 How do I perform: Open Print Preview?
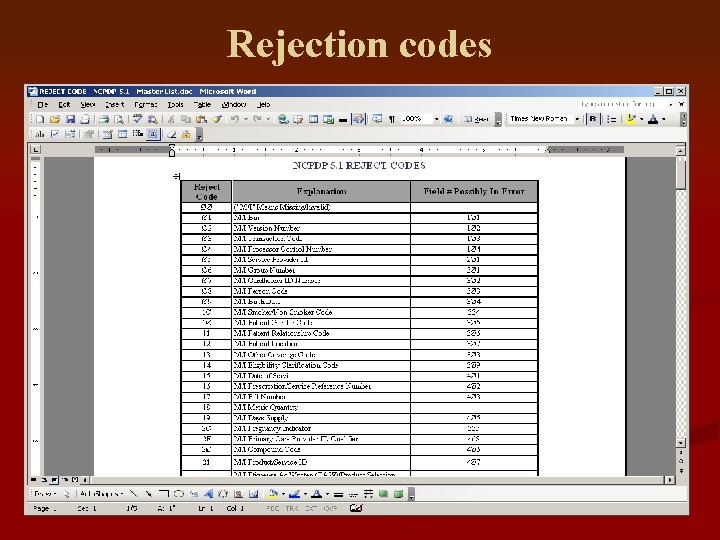tap(119, 119)
